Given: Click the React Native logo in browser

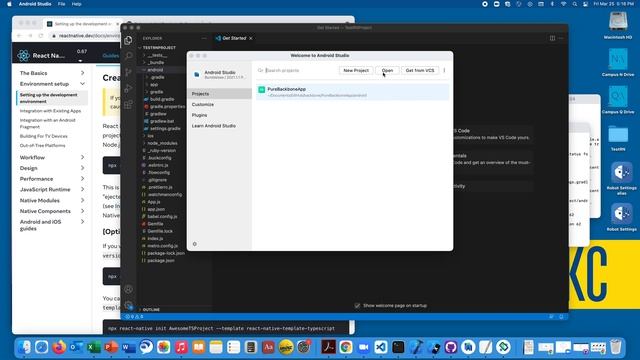Looking at the screenshot, I should pyautogui.click(x=23, y=56).
